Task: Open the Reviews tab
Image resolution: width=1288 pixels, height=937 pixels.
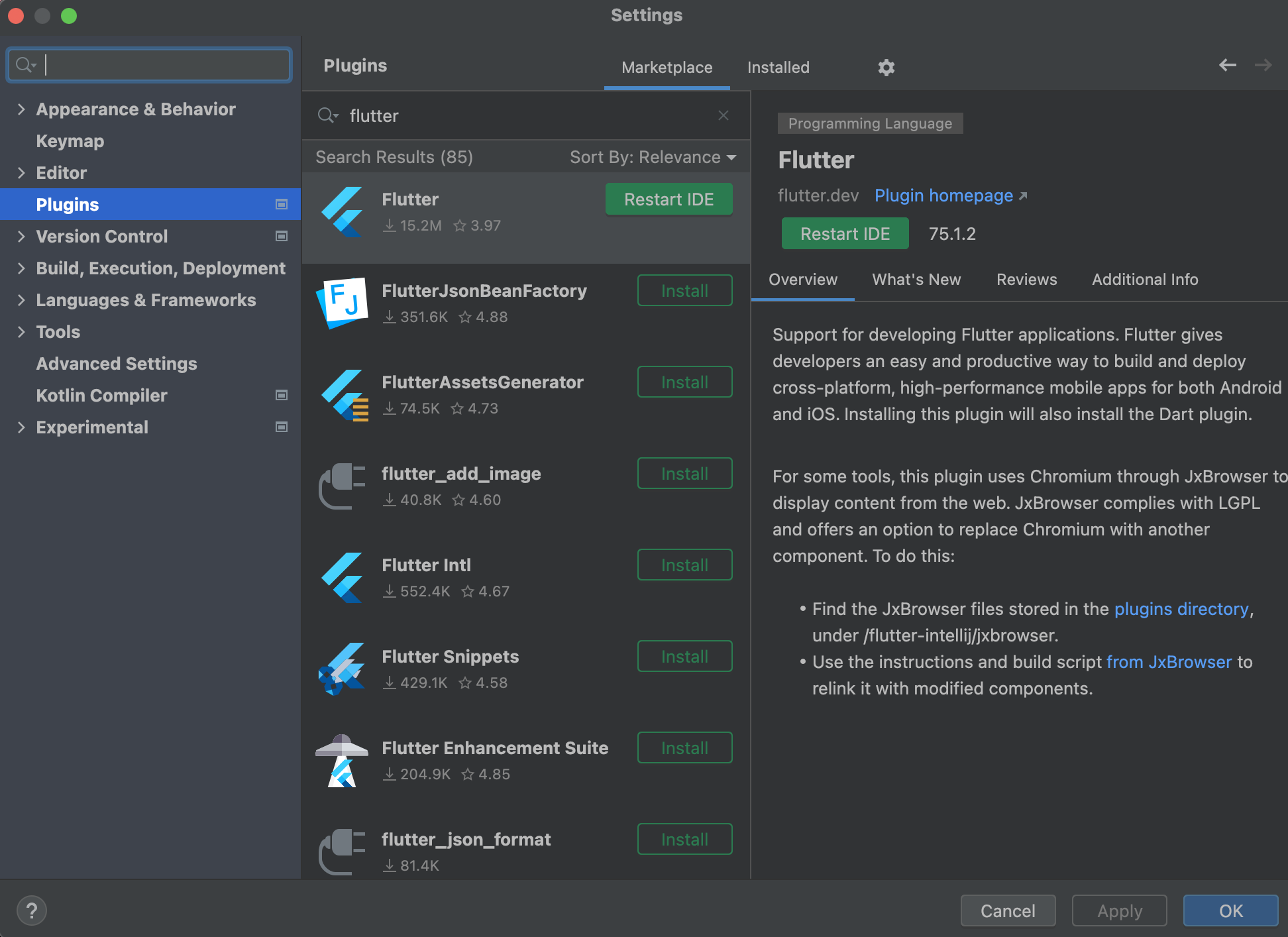Action: pos(1027,280)
